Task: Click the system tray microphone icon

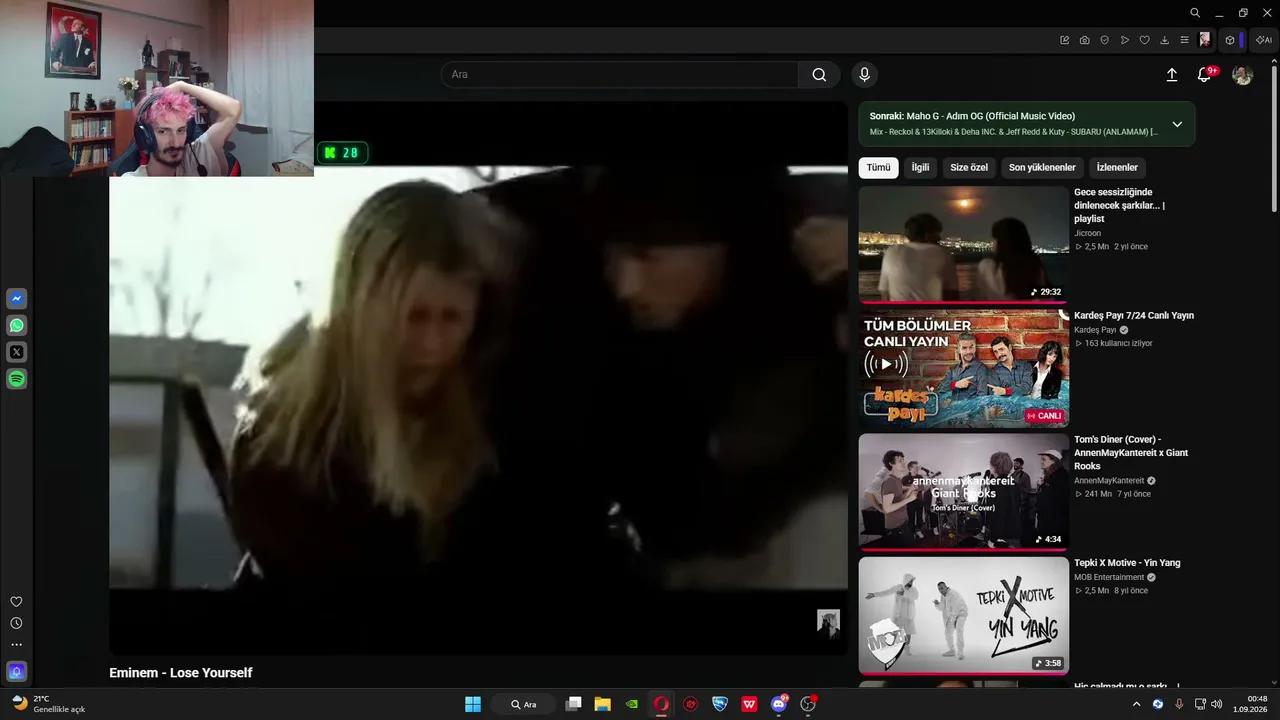Action: [x=1179, y=704]
